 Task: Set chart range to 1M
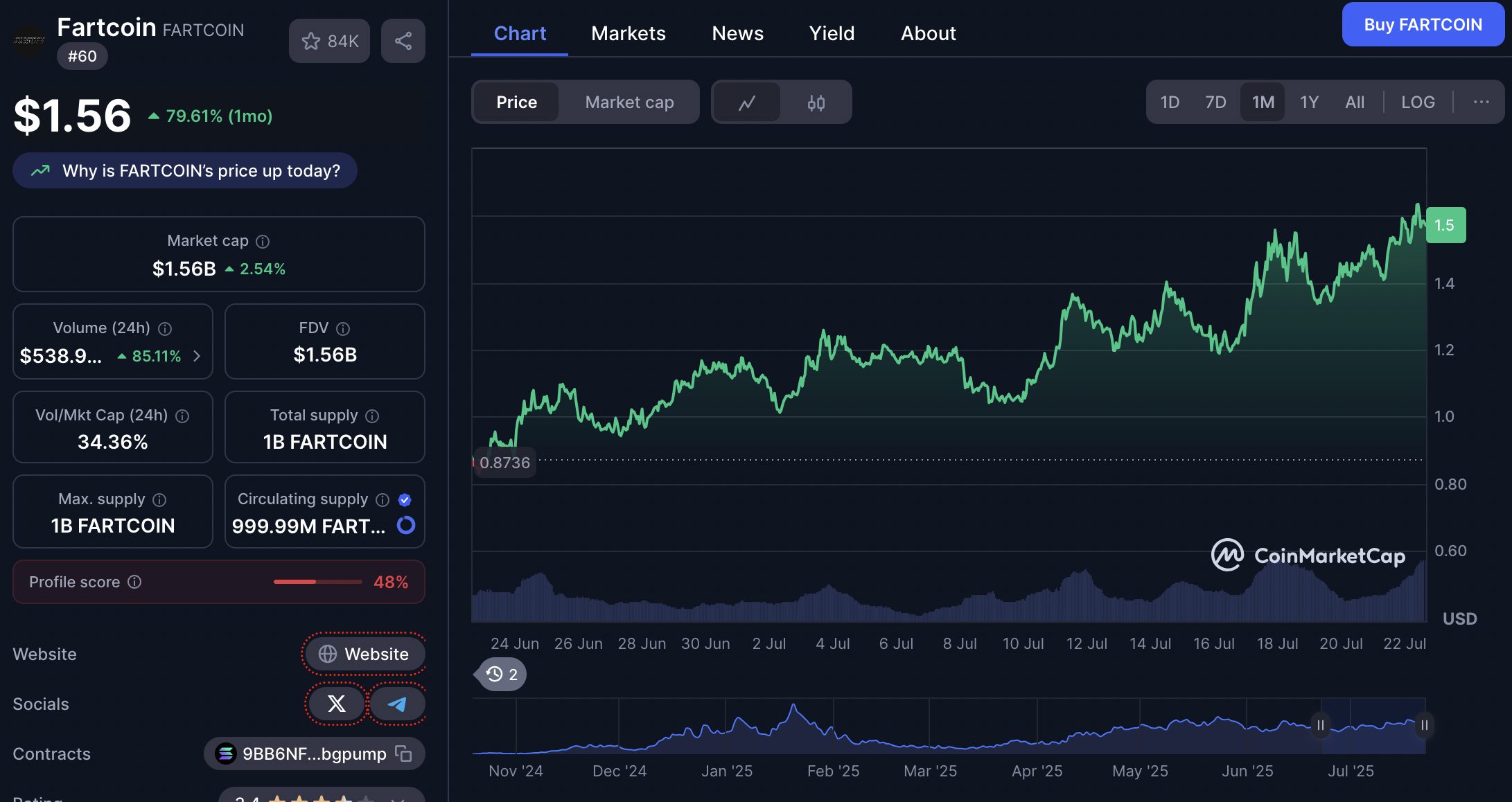(x=1263, y=103)
